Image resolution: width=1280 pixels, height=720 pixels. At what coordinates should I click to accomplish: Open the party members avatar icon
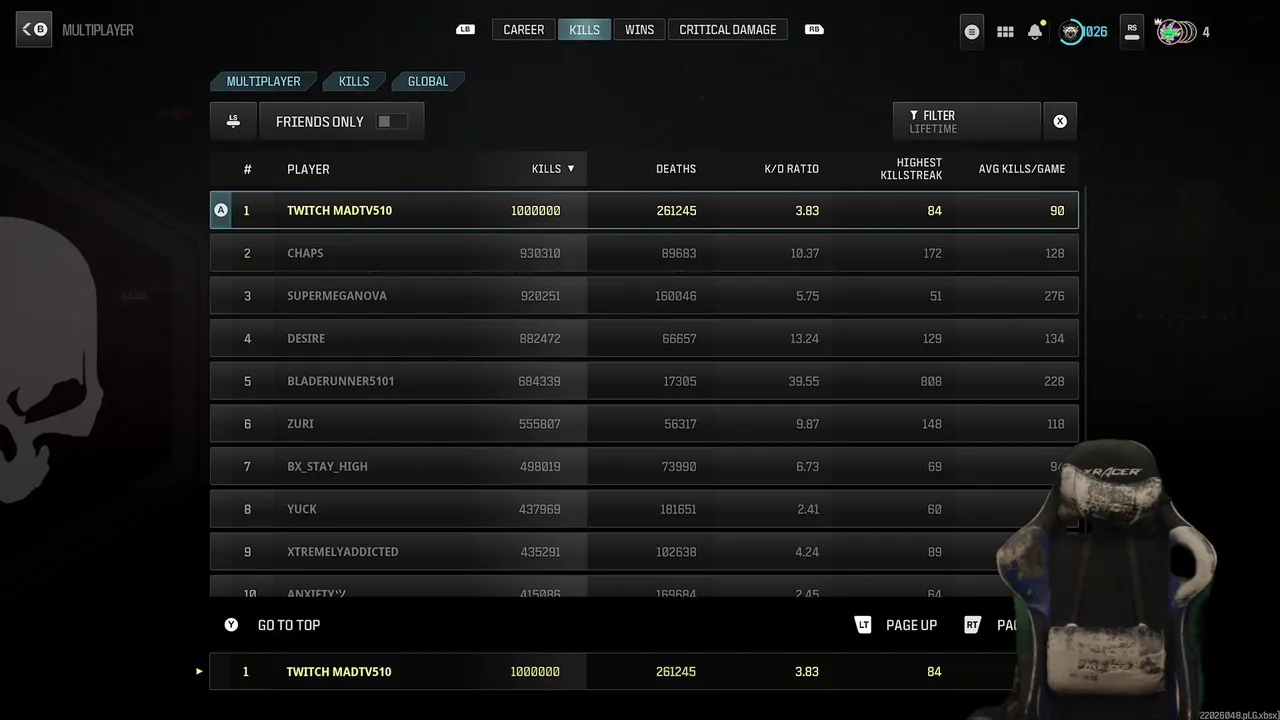point(1175,32)
